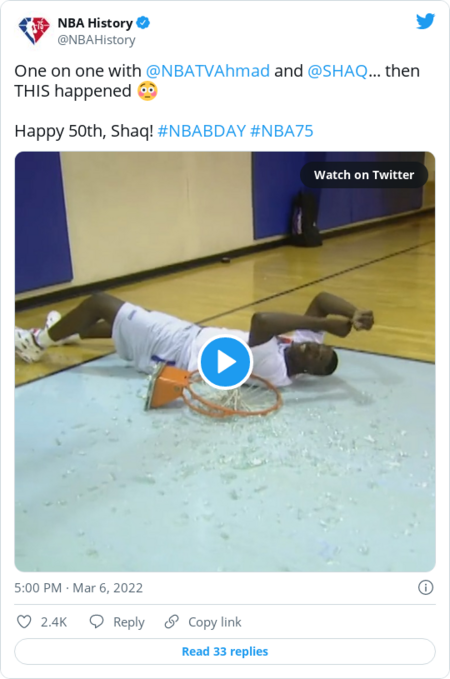450x679 pixels.
Task: Open Read 33 replies
Action: click(225, 651)
